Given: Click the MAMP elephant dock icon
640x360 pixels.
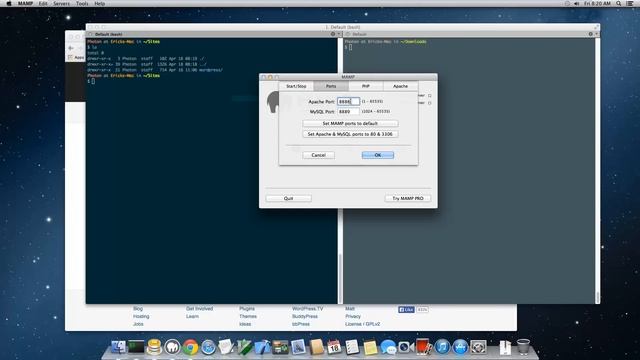Looking at the screenshot, I should (172, 347).
